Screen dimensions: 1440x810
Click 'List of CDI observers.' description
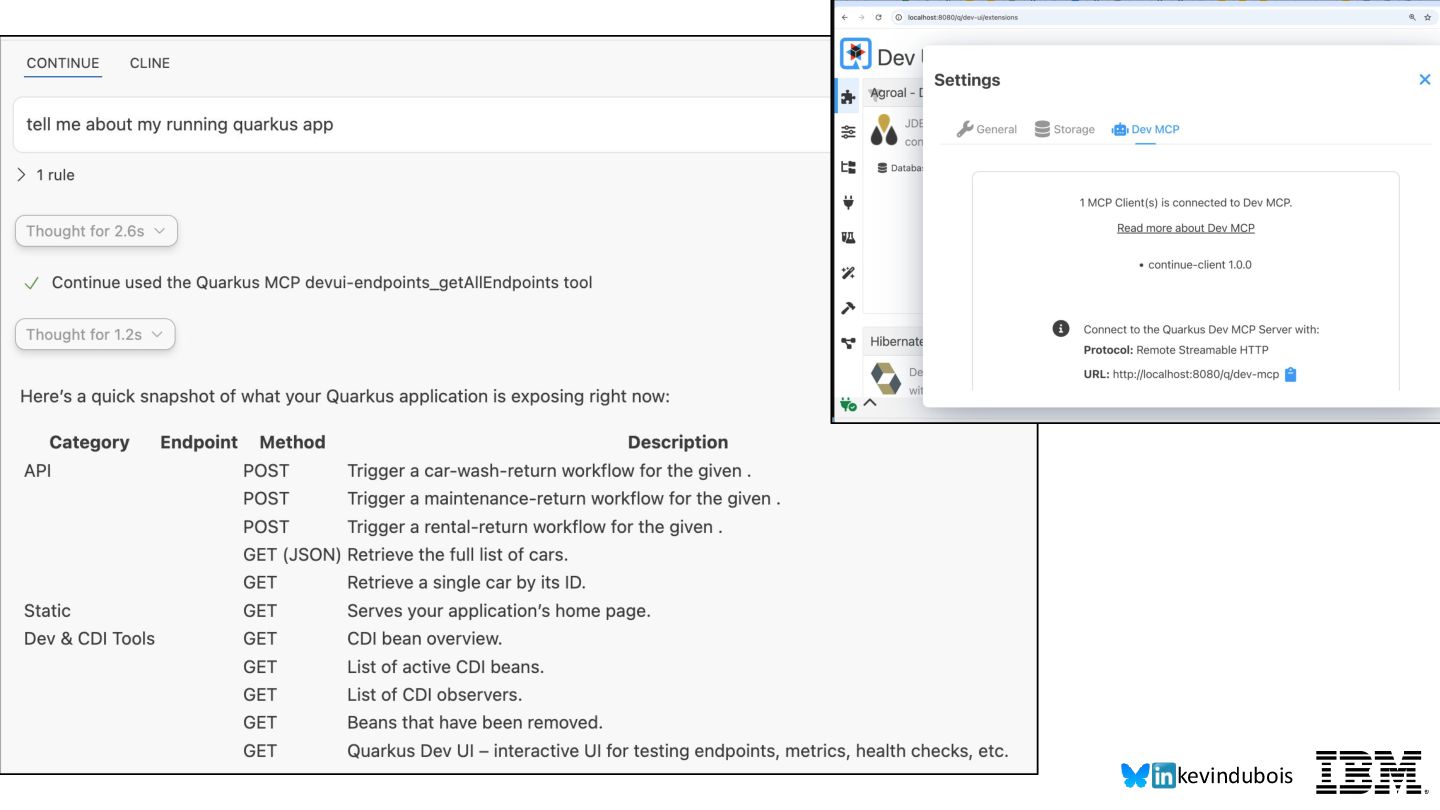click(x=434, y=694)
